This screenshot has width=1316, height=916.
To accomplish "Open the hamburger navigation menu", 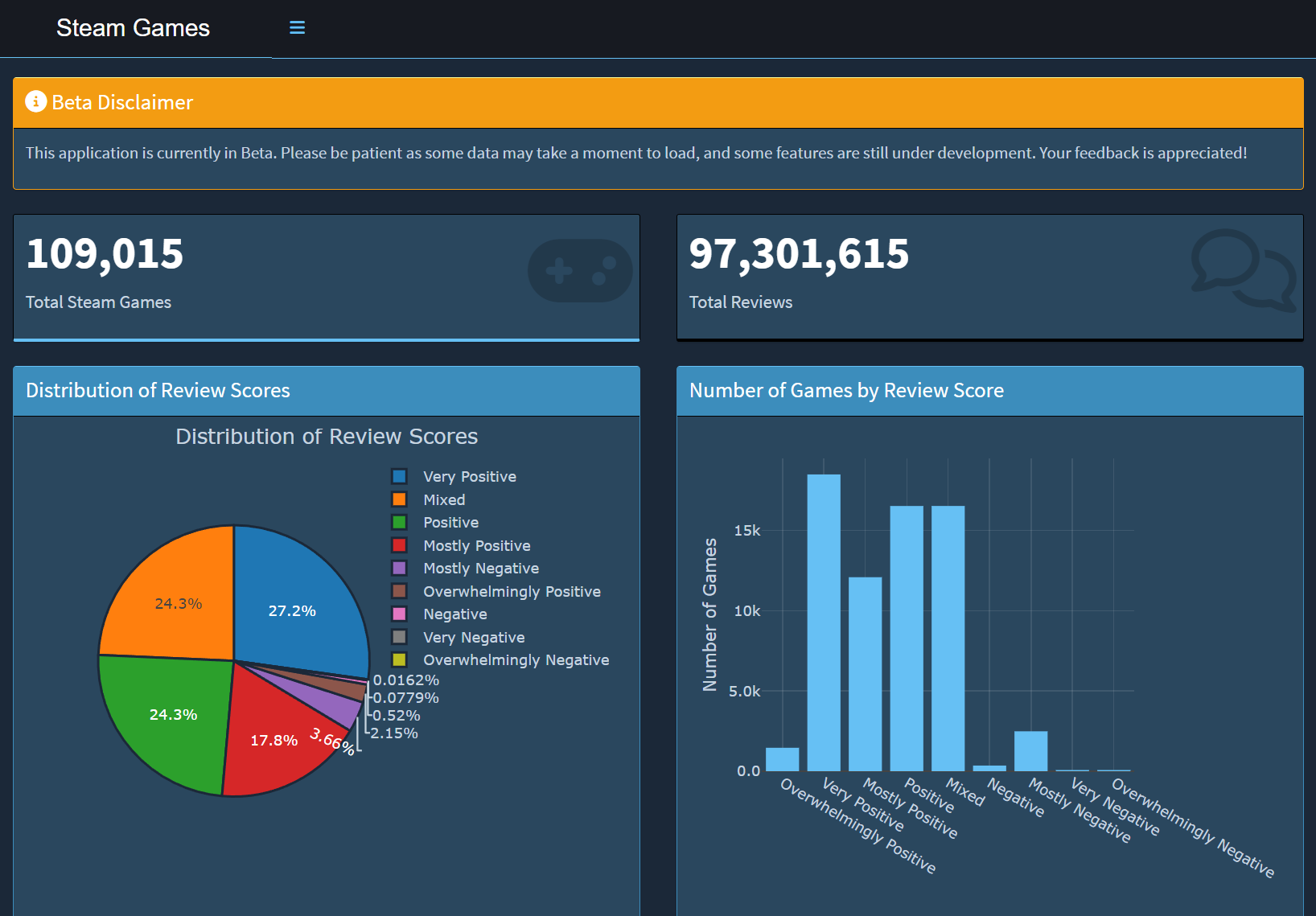I will pos(297,27).
